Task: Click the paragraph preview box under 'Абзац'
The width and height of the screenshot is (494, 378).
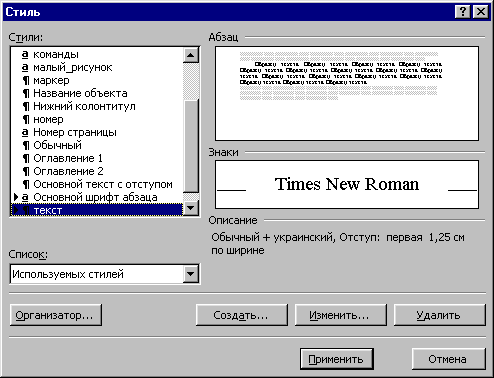Action: (347, 94)
